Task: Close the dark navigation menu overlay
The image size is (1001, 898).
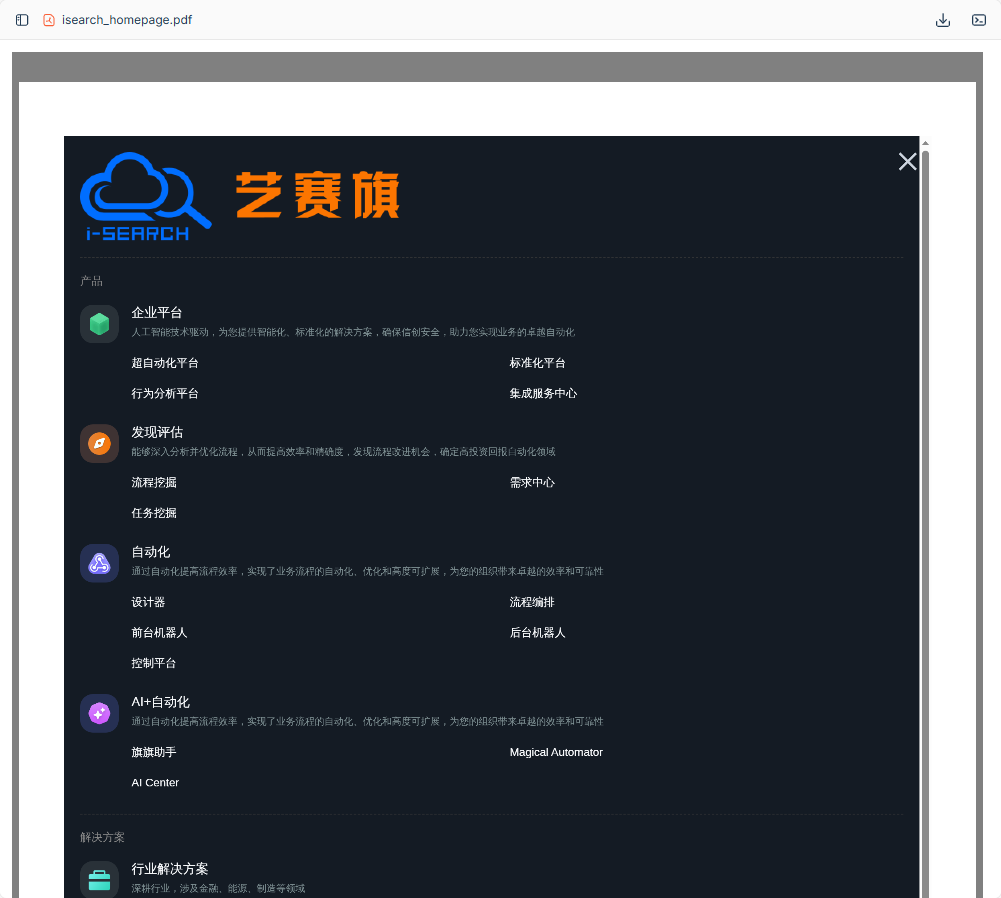Action: pyautogui.click(x=907, y=161)
